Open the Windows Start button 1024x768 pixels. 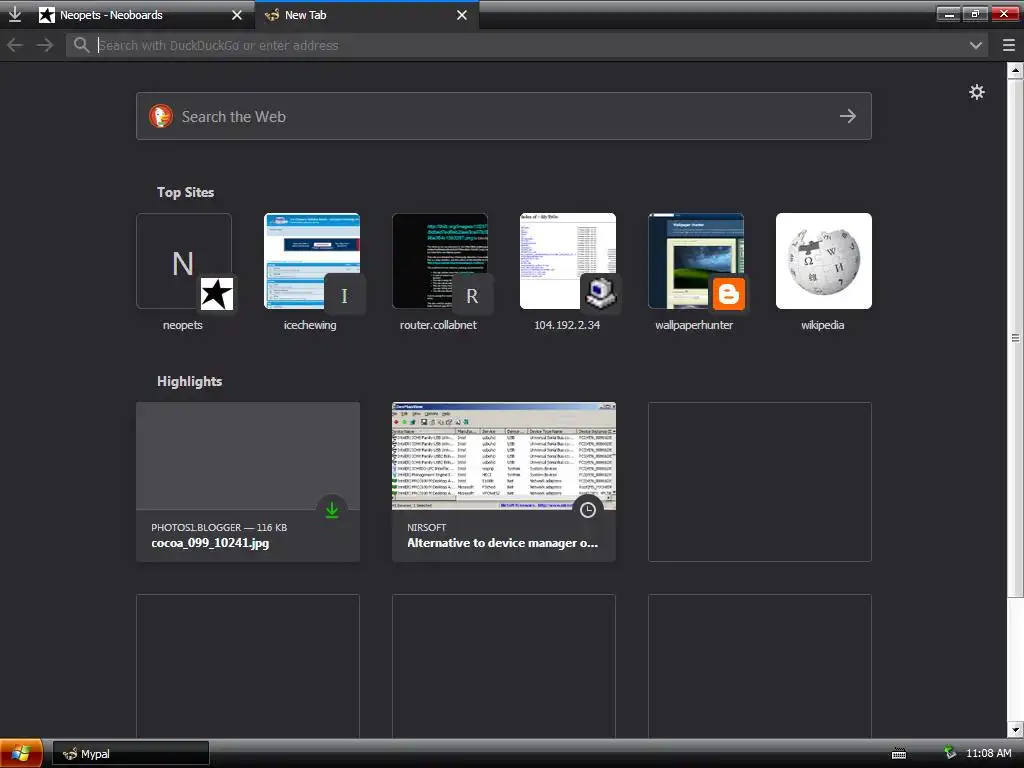[21, 754]
